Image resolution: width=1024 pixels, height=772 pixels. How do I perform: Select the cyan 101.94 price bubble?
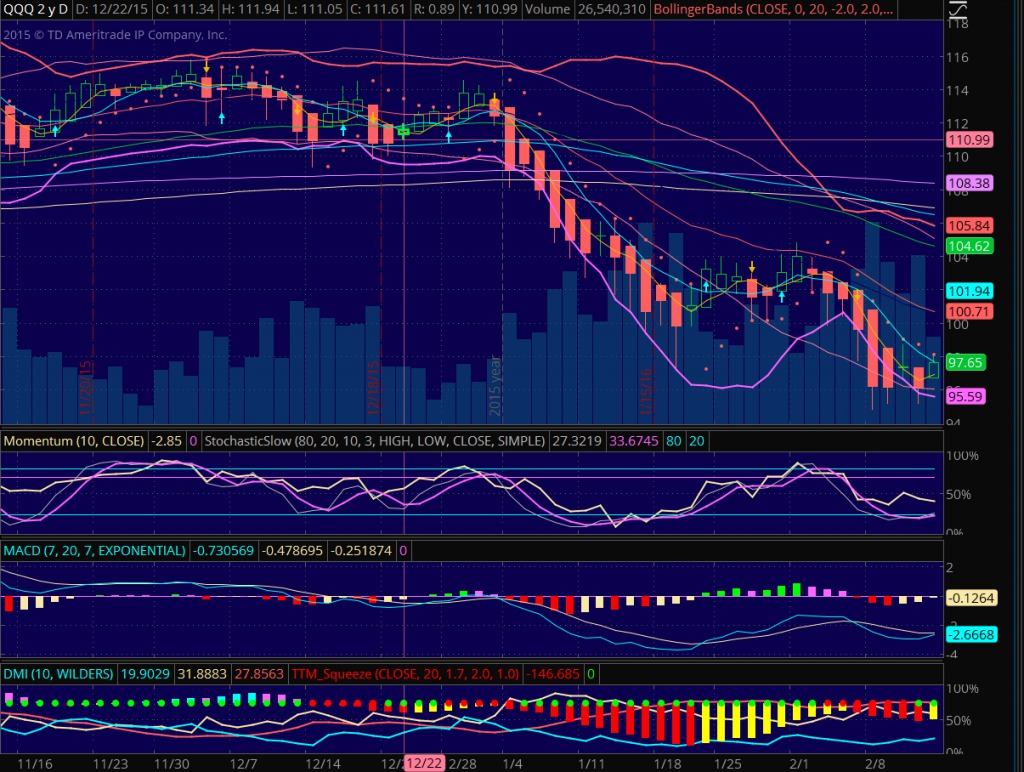click(967, 292)
